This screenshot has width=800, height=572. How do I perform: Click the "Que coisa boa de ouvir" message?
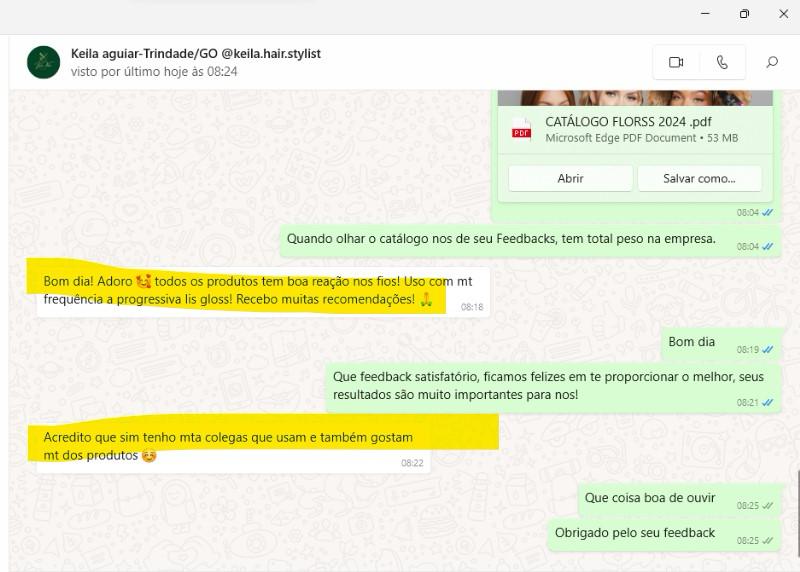point(650,498)
